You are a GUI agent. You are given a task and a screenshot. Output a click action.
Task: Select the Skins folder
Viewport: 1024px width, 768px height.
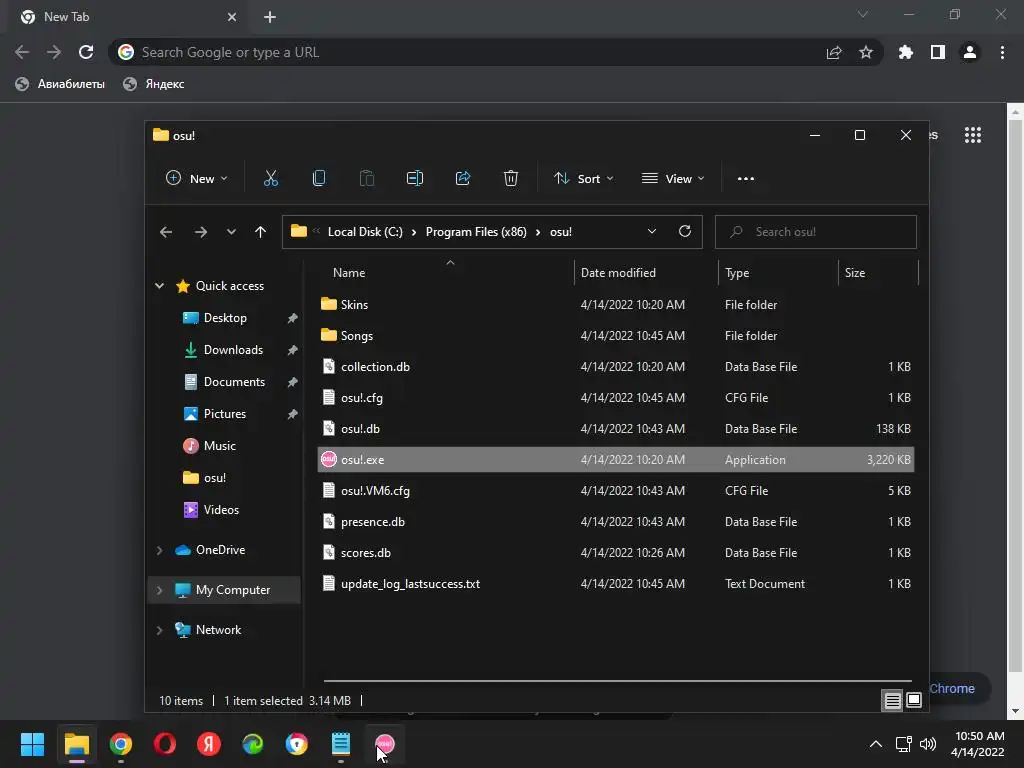(616, 305)
